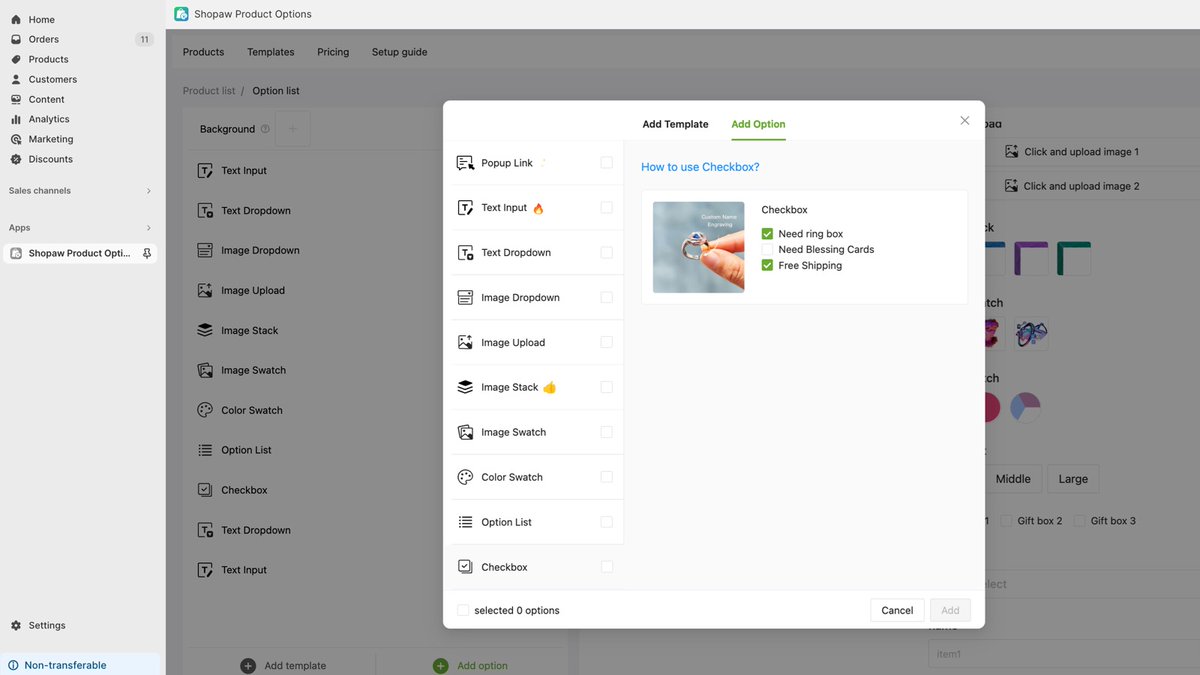This screenshot has width=1200, height=675.
Task: Toggle the select-all 'selected 0 options' checkbox
Action: tap(463, 610)
